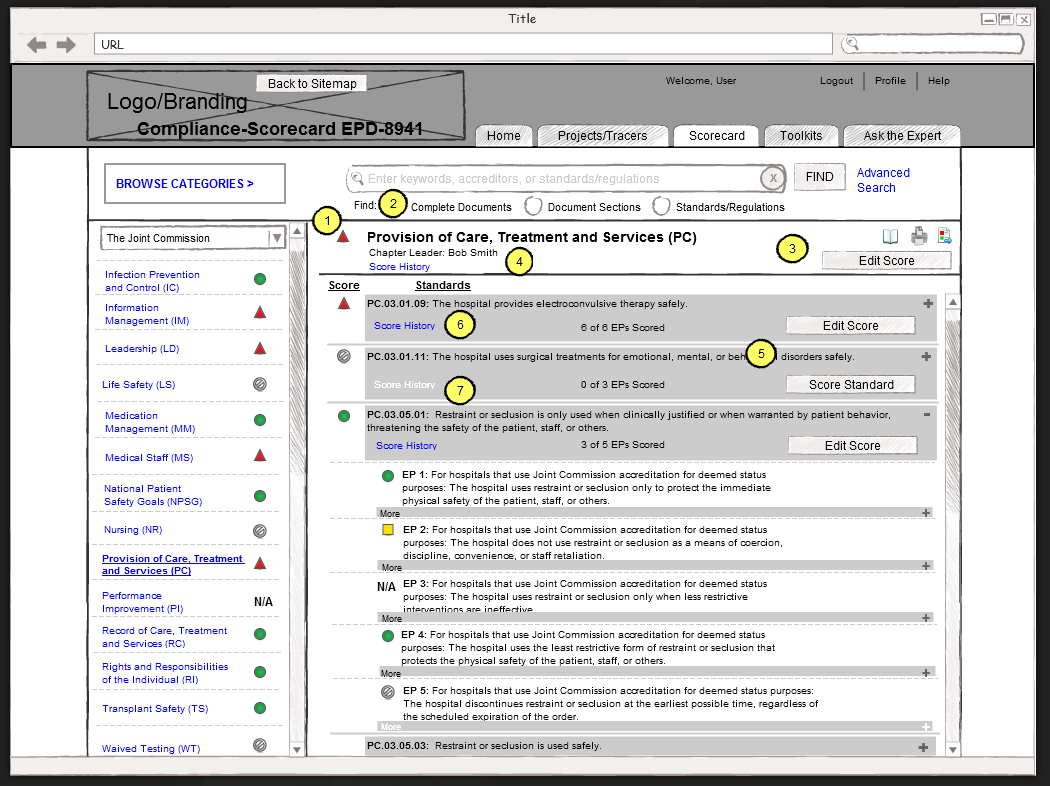
Task: Click the red triangle beside Medical Staff (MS)
Action: coord(260,456)
